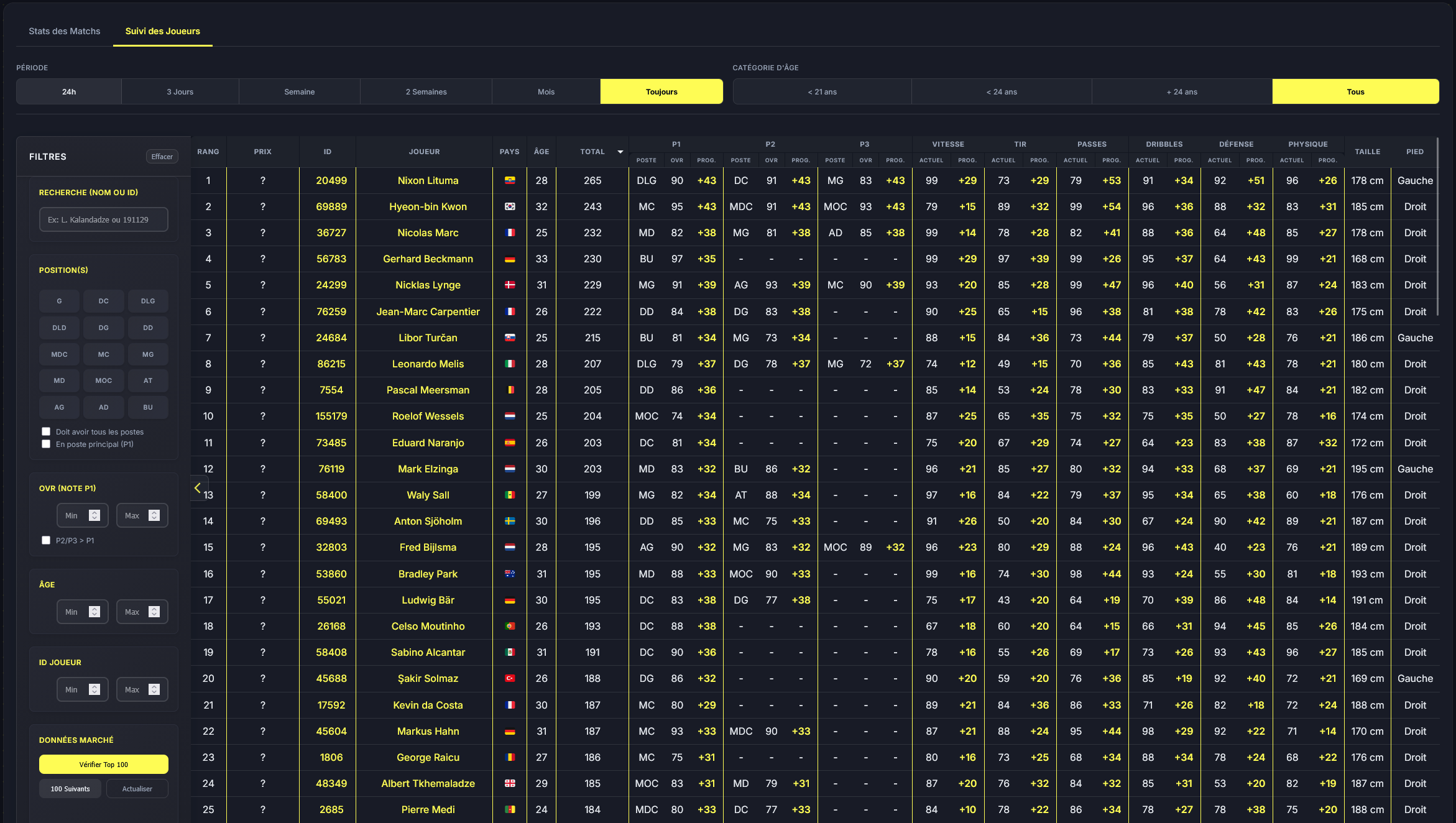The width and height of the screenshot is (1456, 823).
Task: Click Portugal flag beside Celso Moutinho
Action: pos(510,626)
